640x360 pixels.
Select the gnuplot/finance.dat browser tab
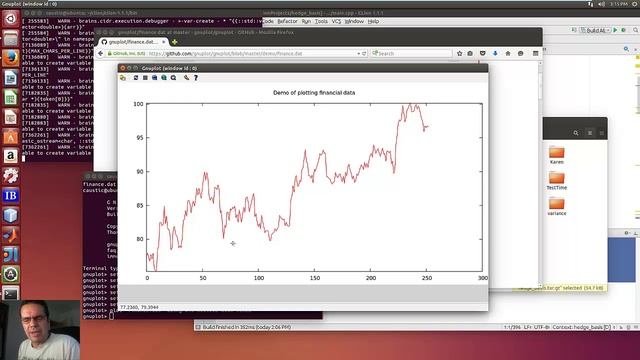133,42
